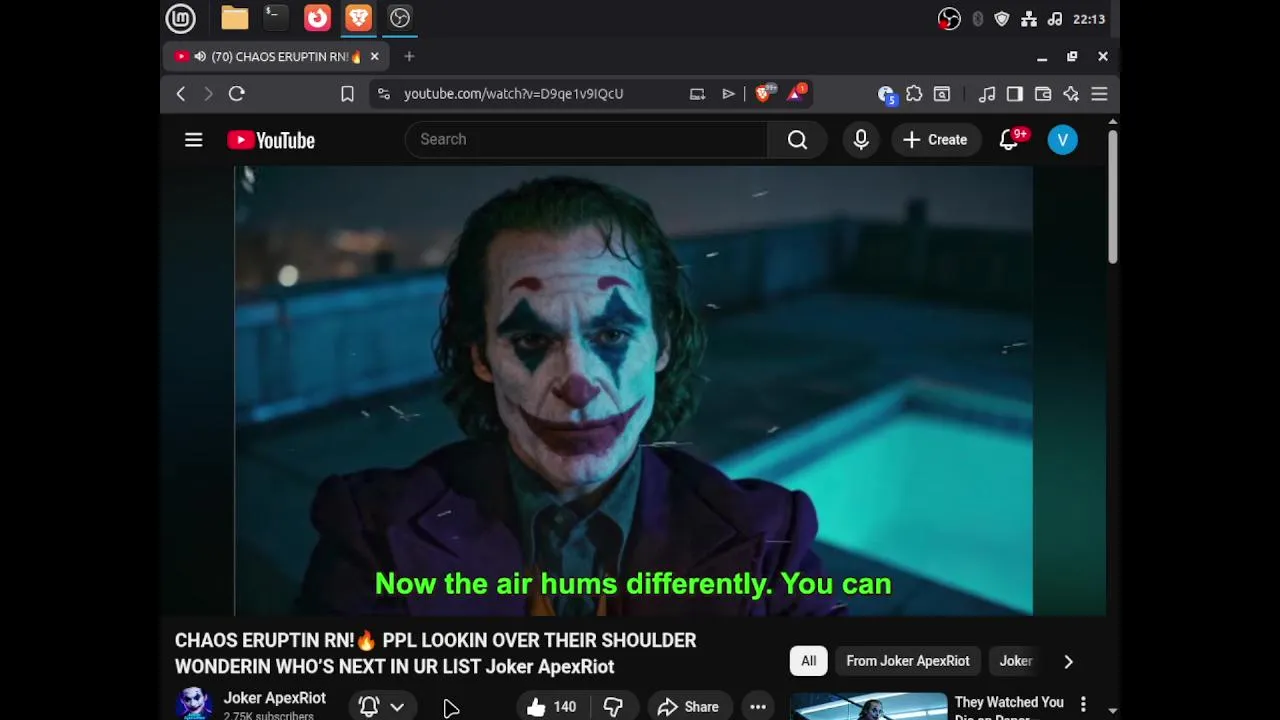Open a new browser tab
Image resolution: width=1280 pixels, height=720 pixels.
click(x=409, y=57)
